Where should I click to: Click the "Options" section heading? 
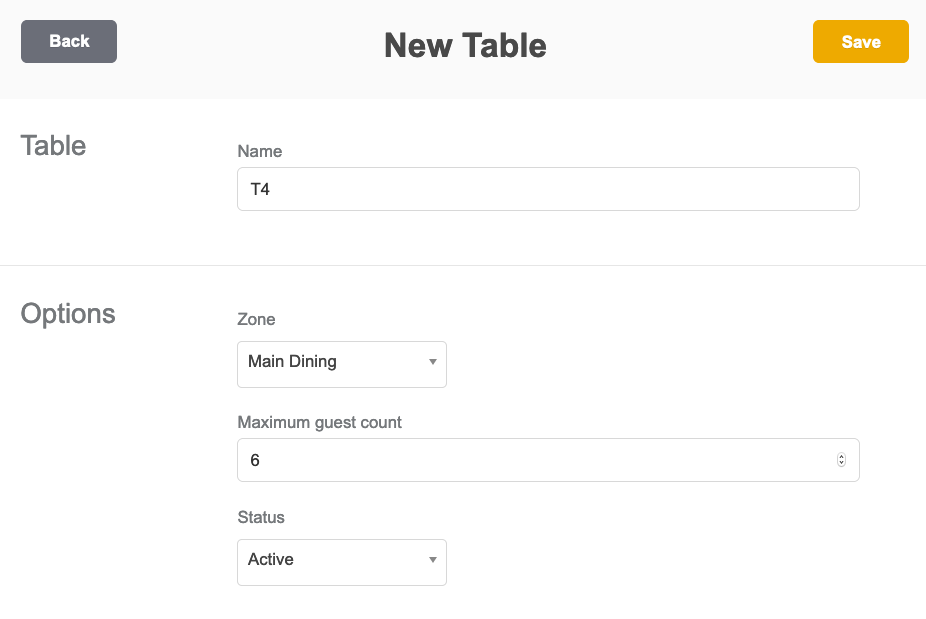pyautogui.click(x=67, y=313)
